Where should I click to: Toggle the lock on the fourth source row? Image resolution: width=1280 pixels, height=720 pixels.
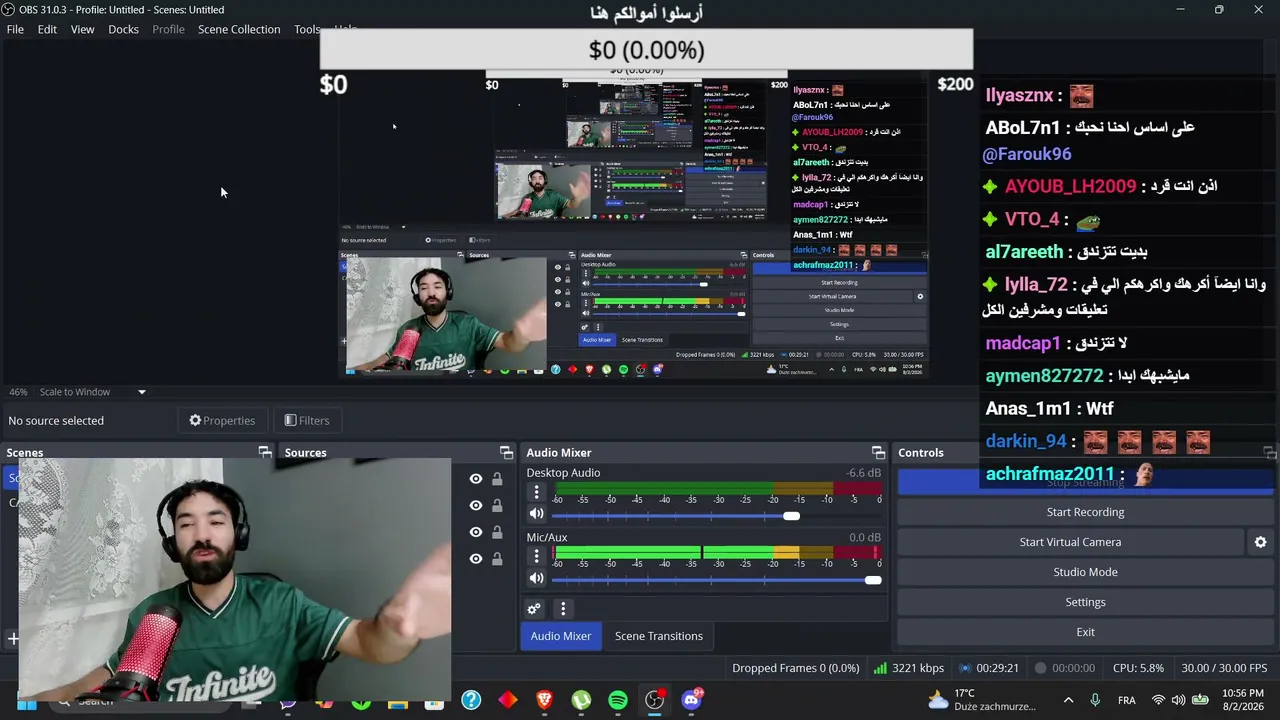[497, 559]
